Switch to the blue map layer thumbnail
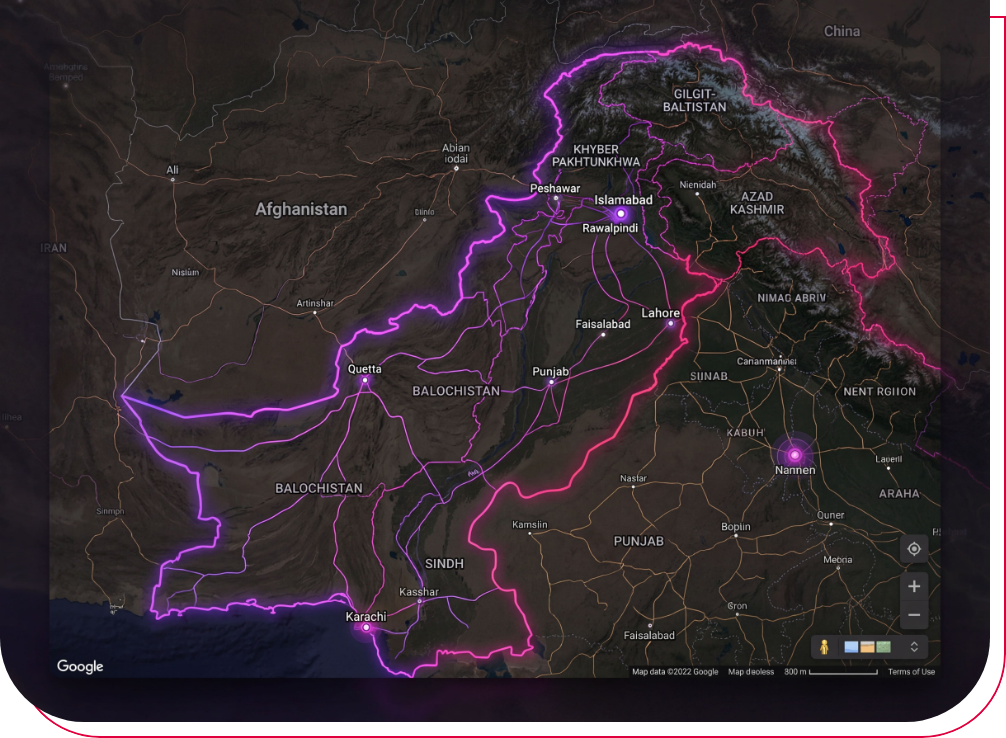Image resolution: width=1006 pixels, height=738 pixels. [x=852, y=647]
